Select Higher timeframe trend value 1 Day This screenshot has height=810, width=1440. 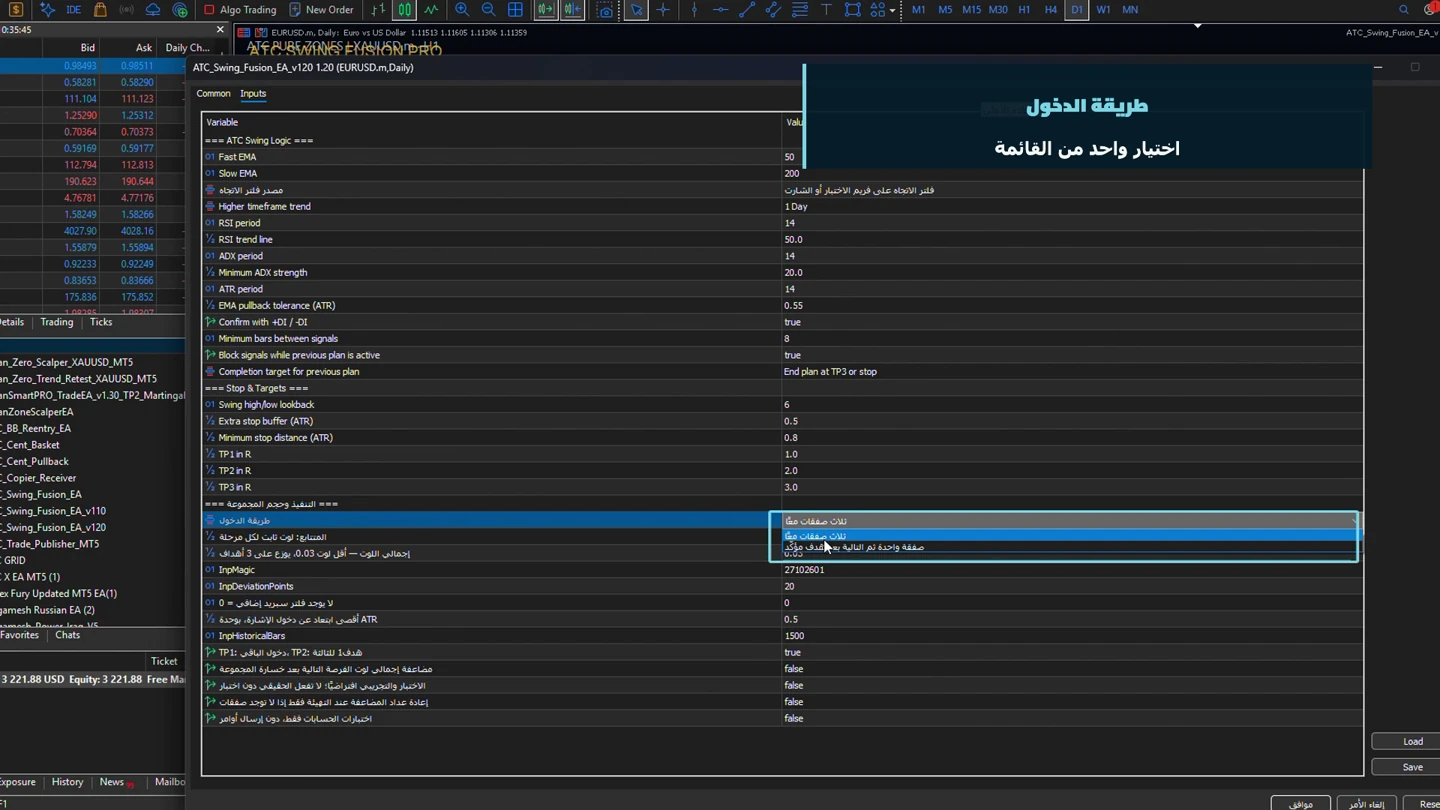(1072, 206)
